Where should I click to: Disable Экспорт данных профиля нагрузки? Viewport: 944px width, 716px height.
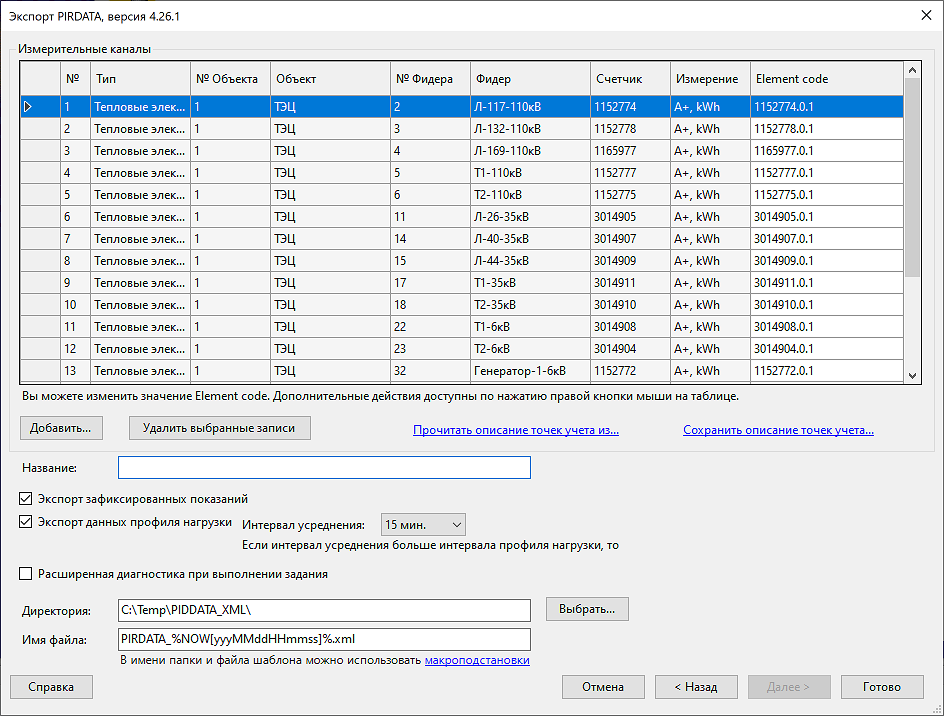[25, 522]
